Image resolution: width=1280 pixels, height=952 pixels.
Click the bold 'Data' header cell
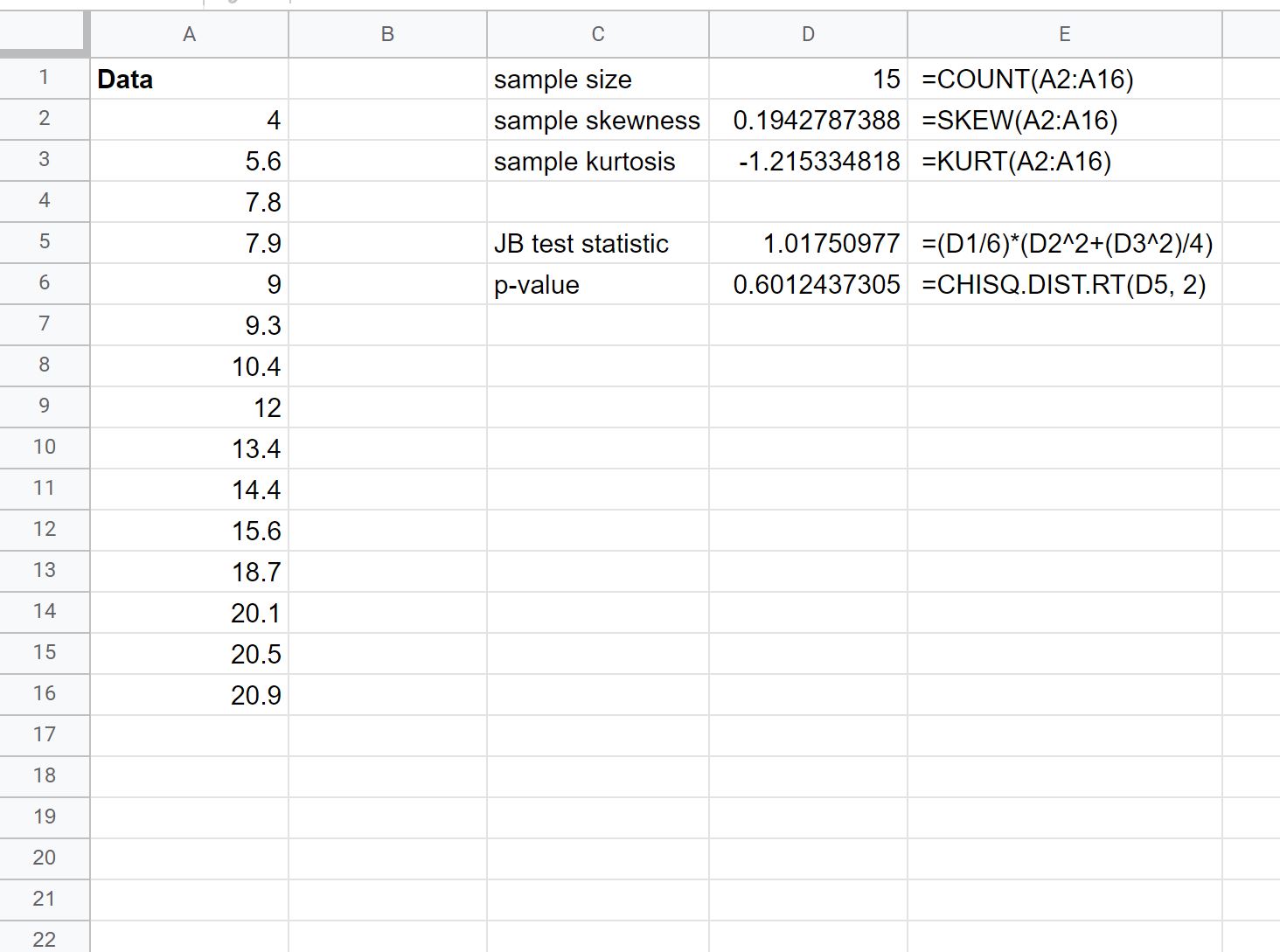189,79
